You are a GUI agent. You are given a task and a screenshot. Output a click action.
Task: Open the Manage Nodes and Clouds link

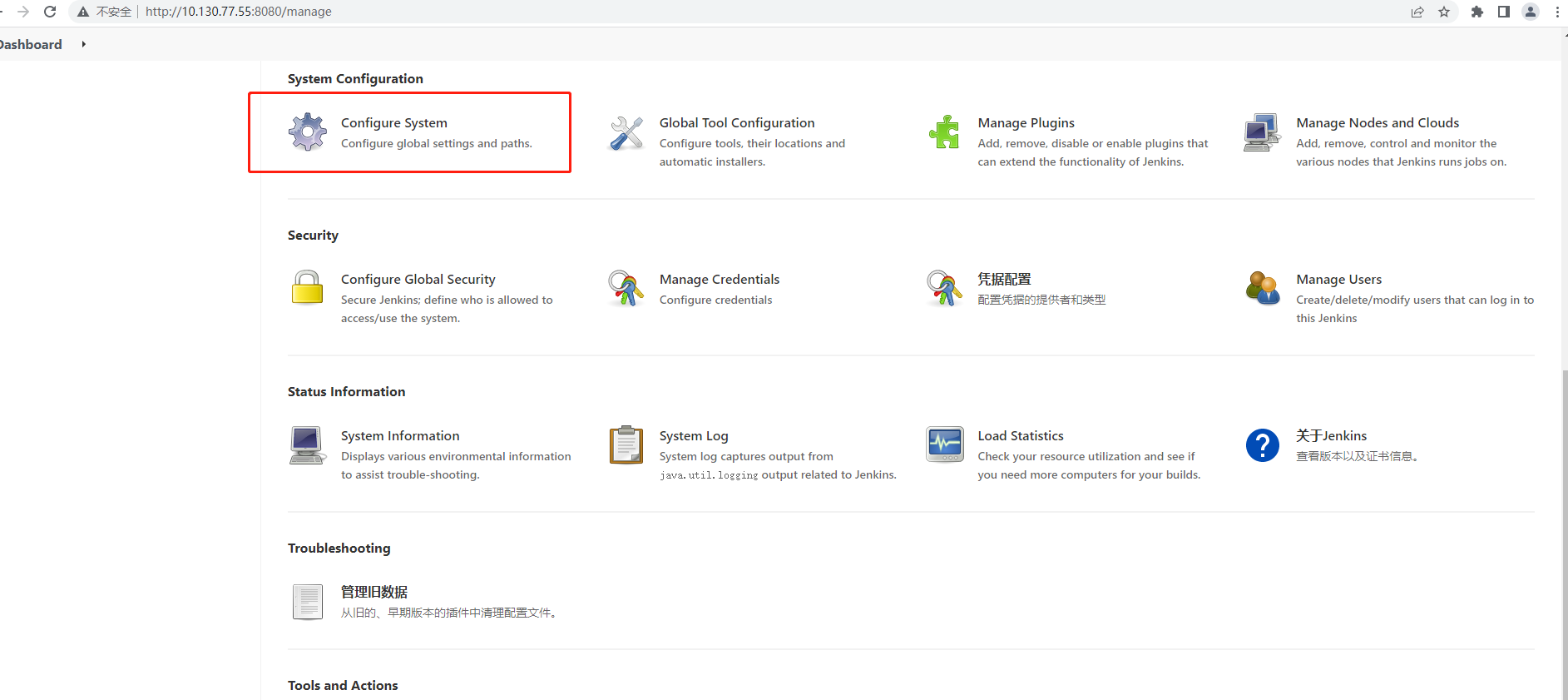click(1378, 122)
